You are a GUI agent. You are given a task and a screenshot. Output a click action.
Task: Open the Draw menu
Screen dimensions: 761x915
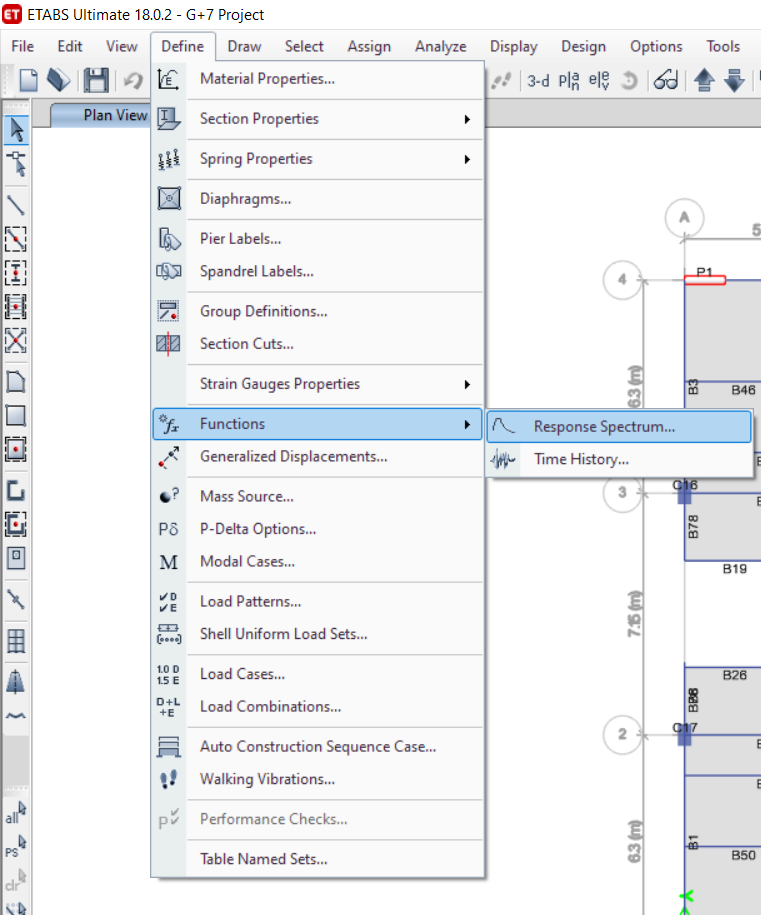(244, 46)
